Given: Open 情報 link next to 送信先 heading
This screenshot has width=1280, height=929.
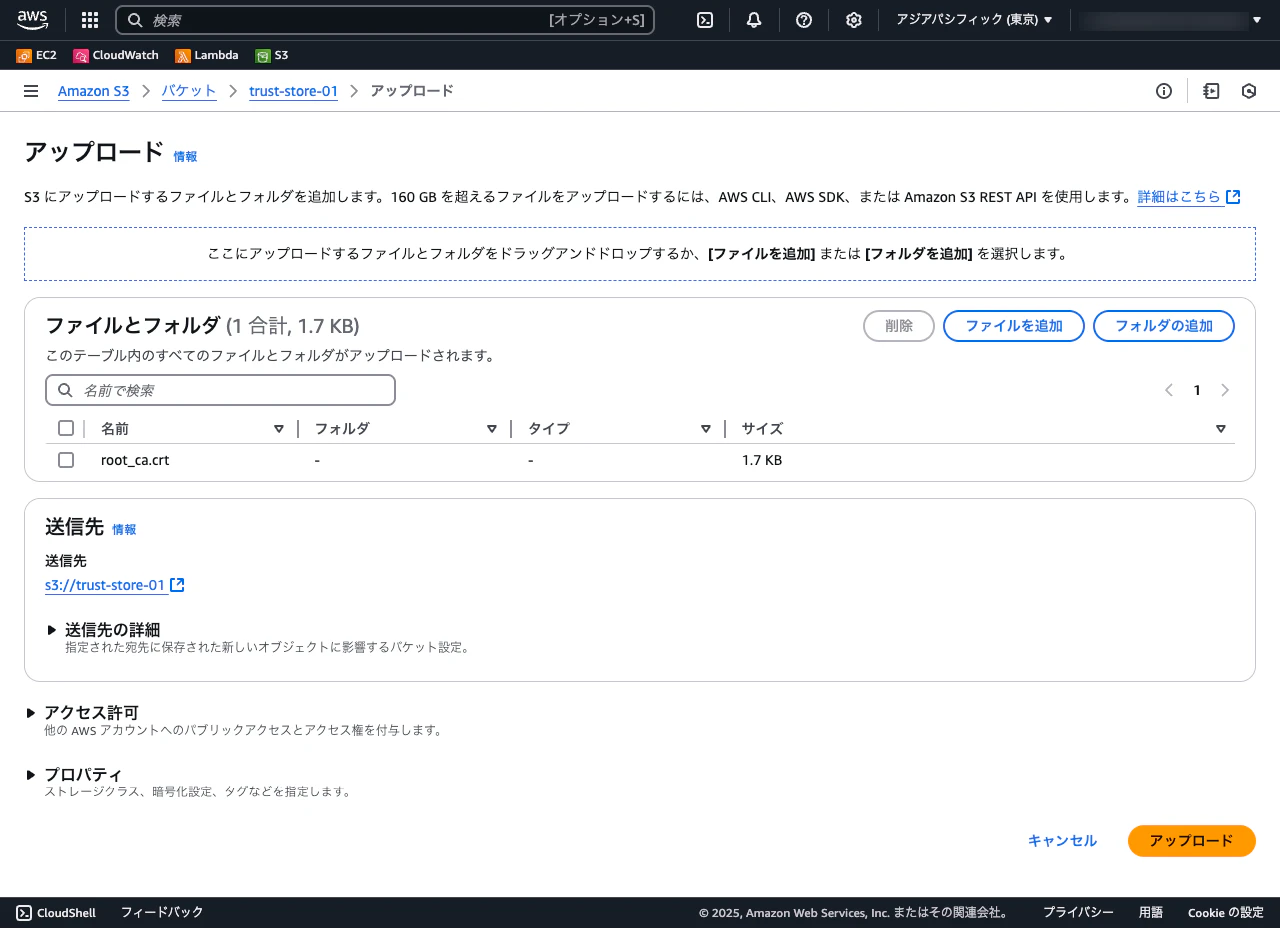Looking at the screenshot, I should (124, 530).
